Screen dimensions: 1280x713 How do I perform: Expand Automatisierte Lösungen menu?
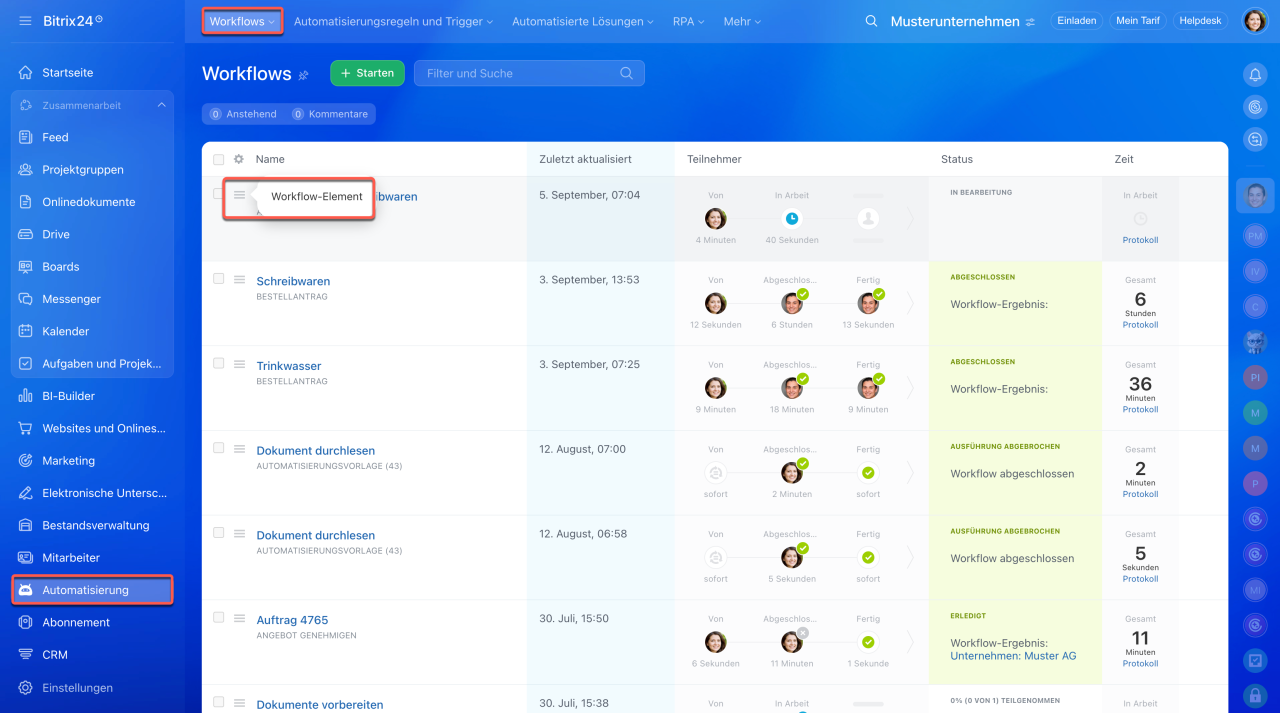click(583, 21)
